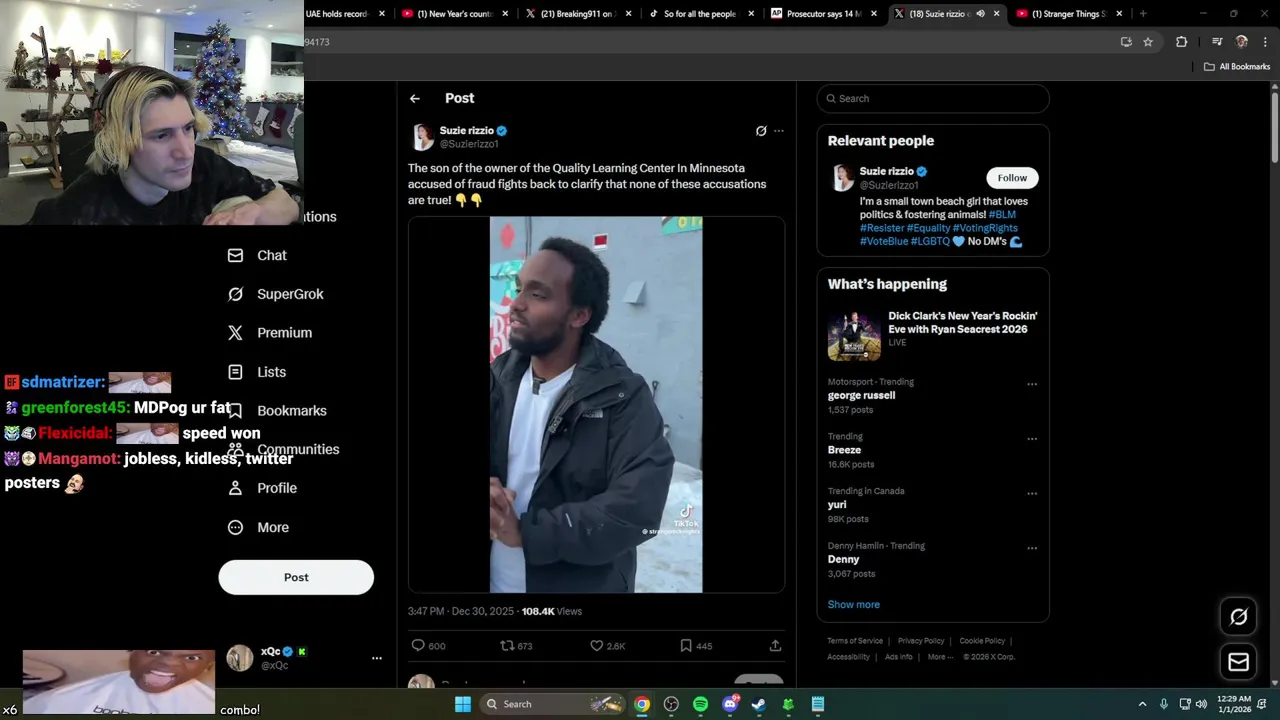Open floating Messages envelope button
The height and width of the screenshot is (720, 1280).
(x=1238, y=662)
